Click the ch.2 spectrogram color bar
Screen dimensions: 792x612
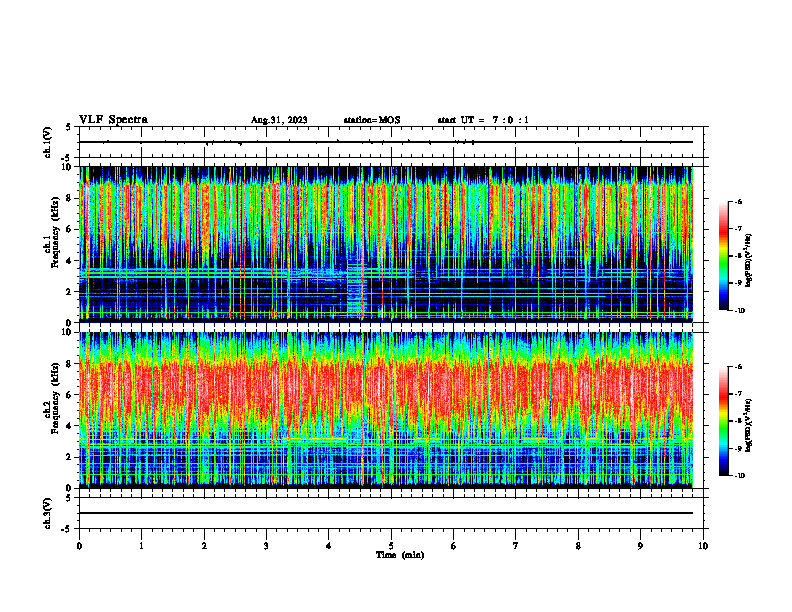724,421
